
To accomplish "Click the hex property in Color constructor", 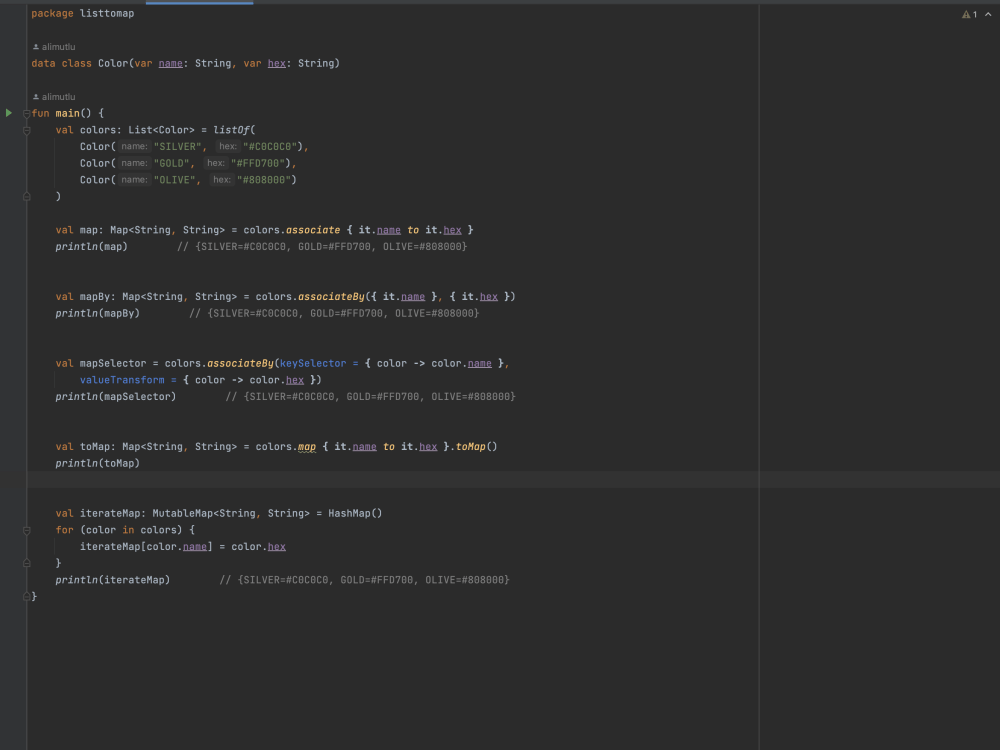I will click(x=277, y=63).
